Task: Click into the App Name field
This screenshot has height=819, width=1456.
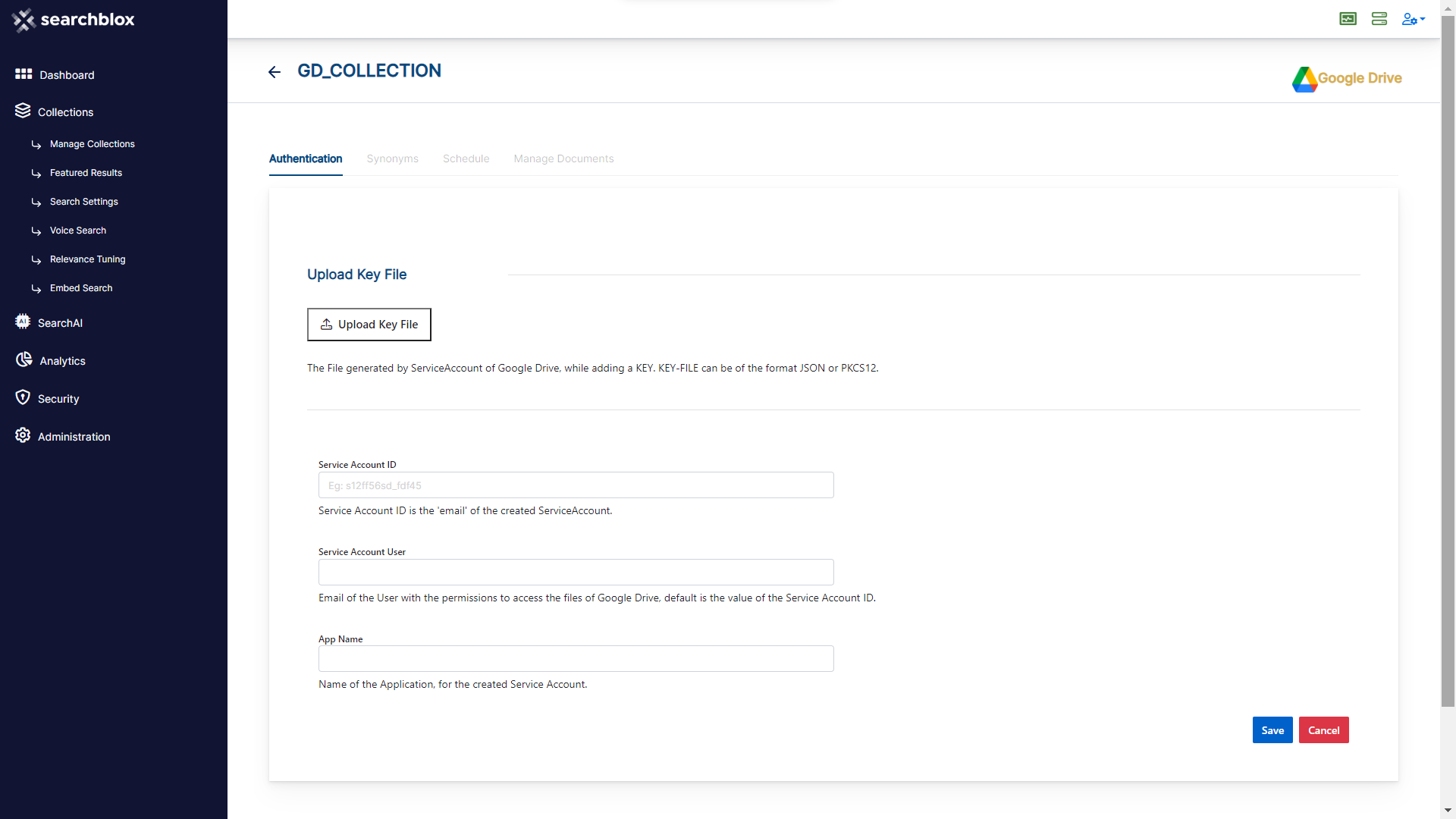Action: 576,659
